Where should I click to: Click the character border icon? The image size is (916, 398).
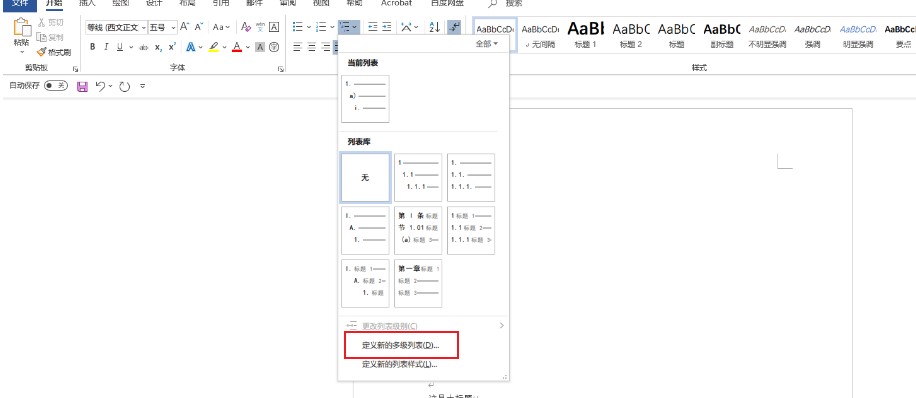point(274,27)
